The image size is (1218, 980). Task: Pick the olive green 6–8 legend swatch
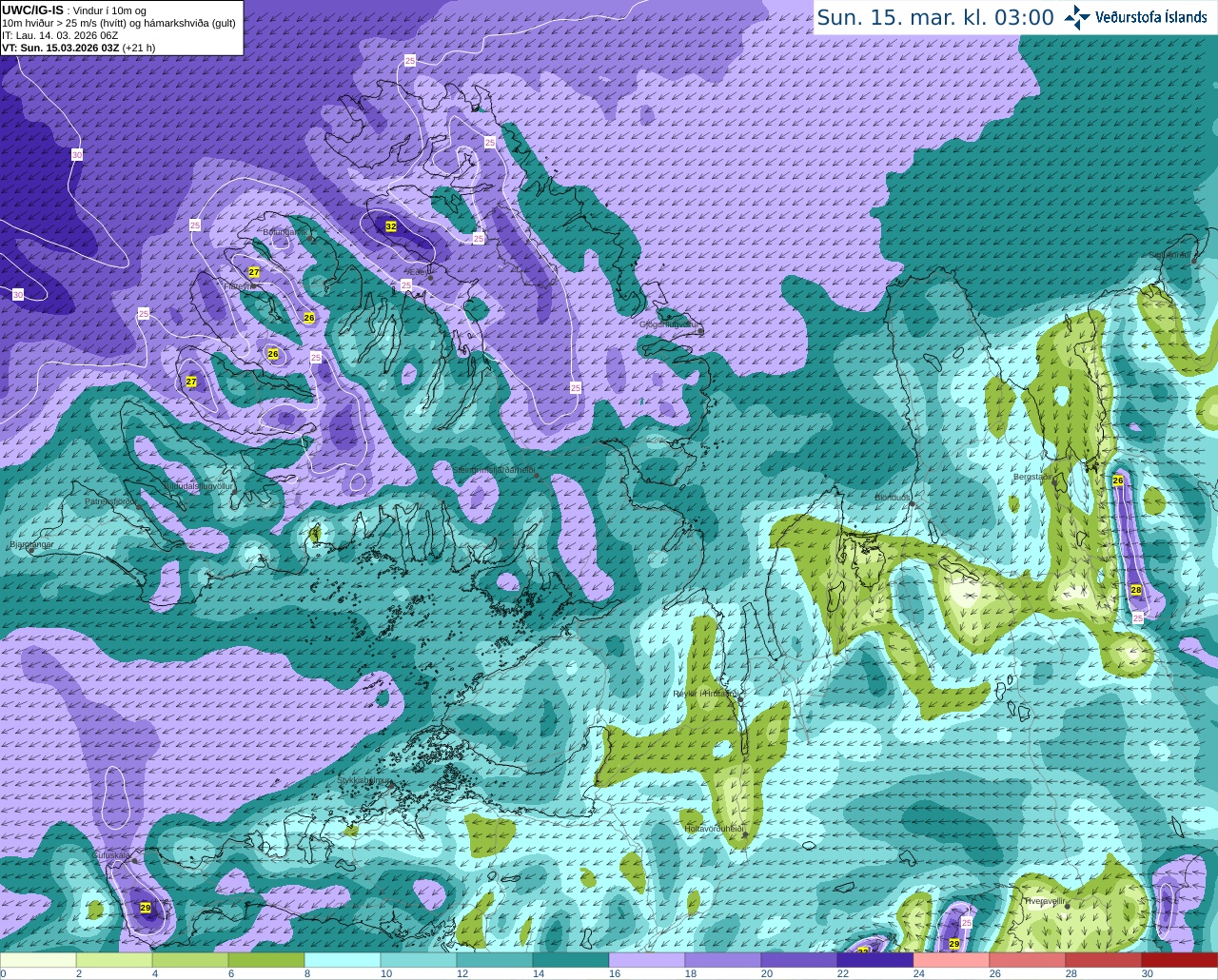[x=266, y=960]
